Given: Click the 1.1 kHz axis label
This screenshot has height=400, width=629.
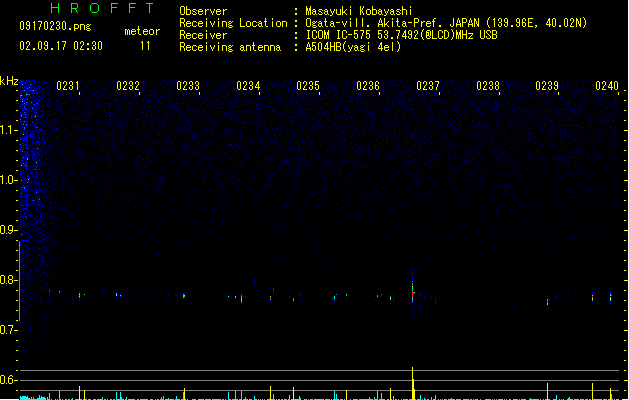Looking at the screenshot, I should tap(8, 130).
